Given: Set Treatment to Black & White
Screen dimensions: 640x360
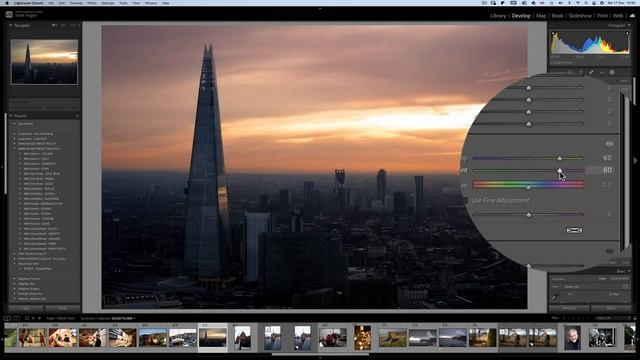Looking at the screenshot, I should click(620, 279).
